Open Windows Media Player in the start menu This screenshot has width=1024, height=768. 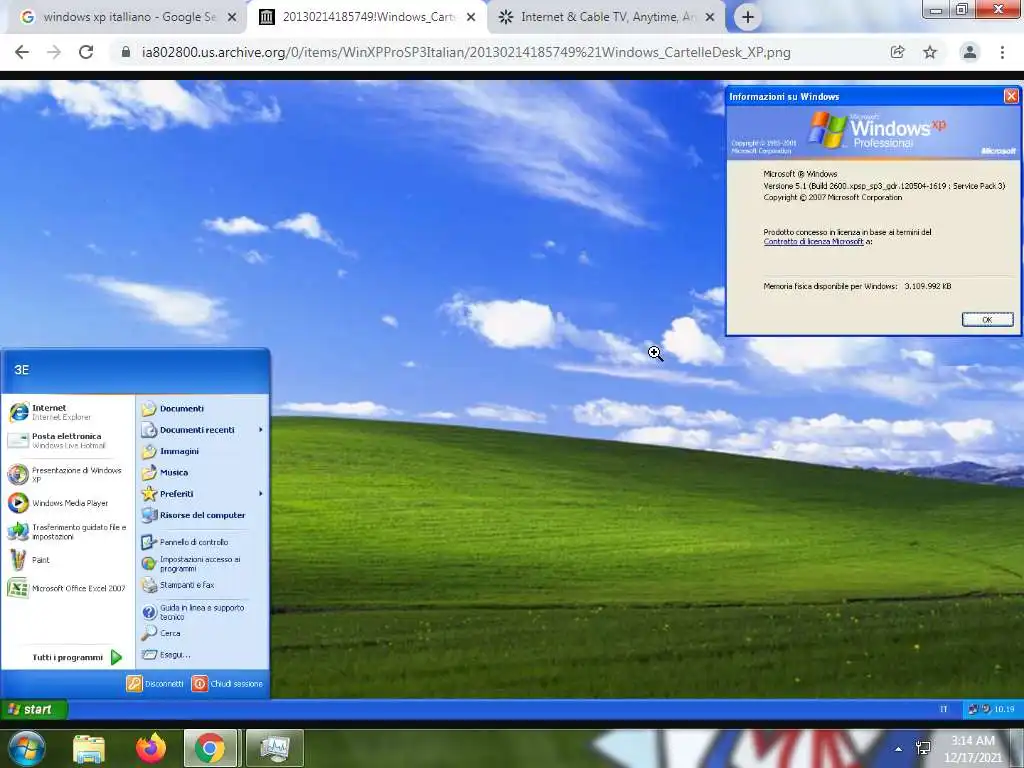pos(67,503)
